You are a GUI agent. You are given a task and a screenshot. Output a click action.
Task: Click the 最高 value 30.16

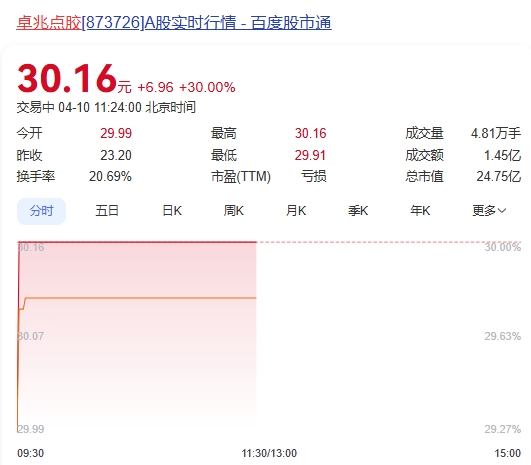[x=311, y=133]
